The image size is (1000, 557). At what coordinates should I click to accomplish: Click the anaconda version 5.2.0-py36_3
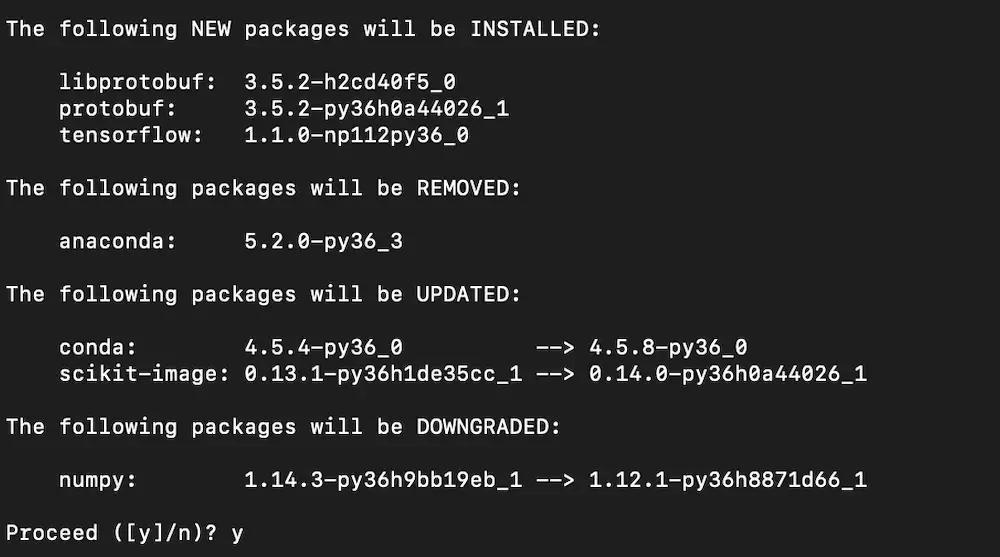click(x=323, y=241)
